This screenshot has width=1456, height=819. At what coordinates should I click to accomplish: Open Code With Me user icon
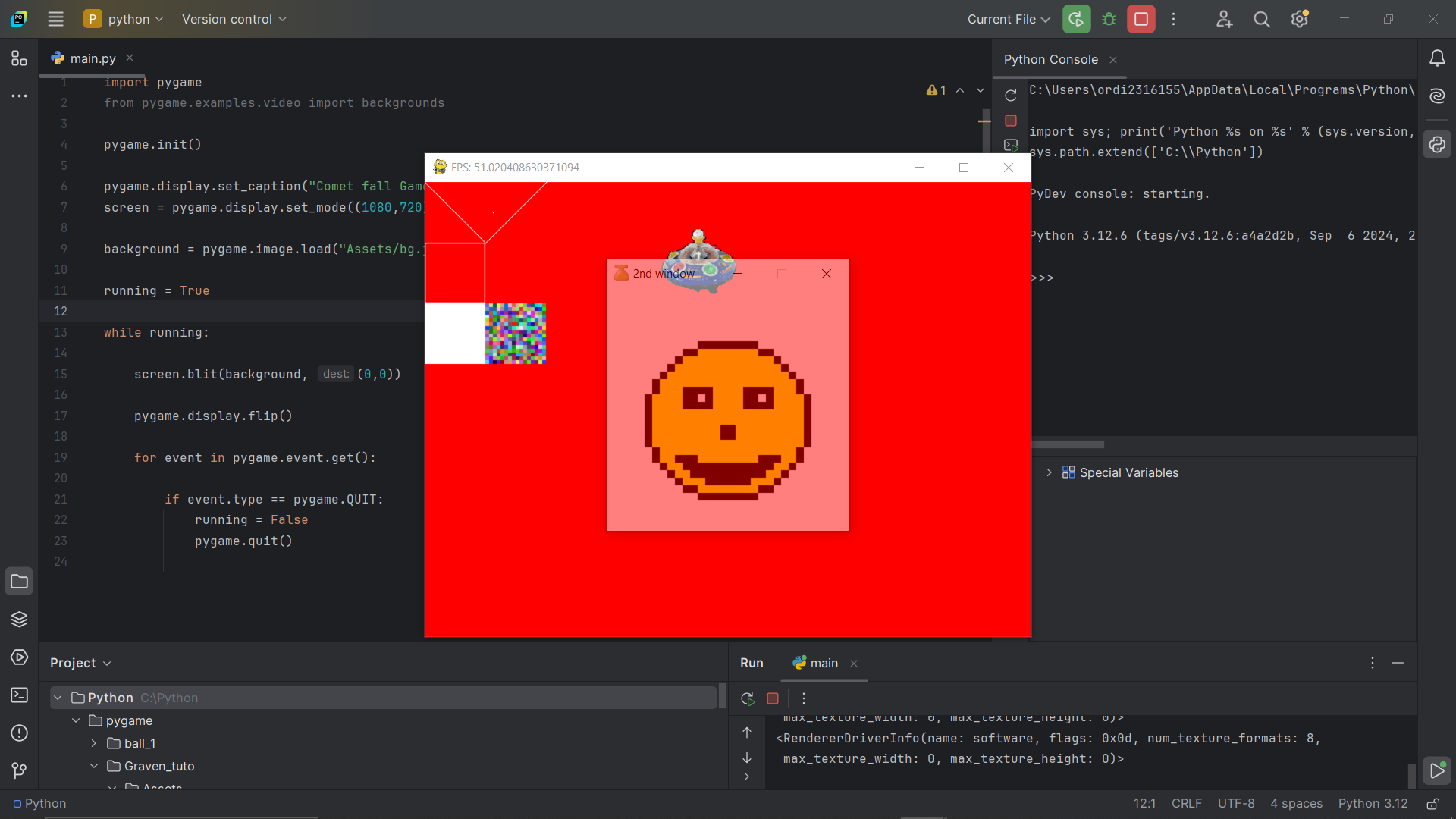click(1224, 19)
